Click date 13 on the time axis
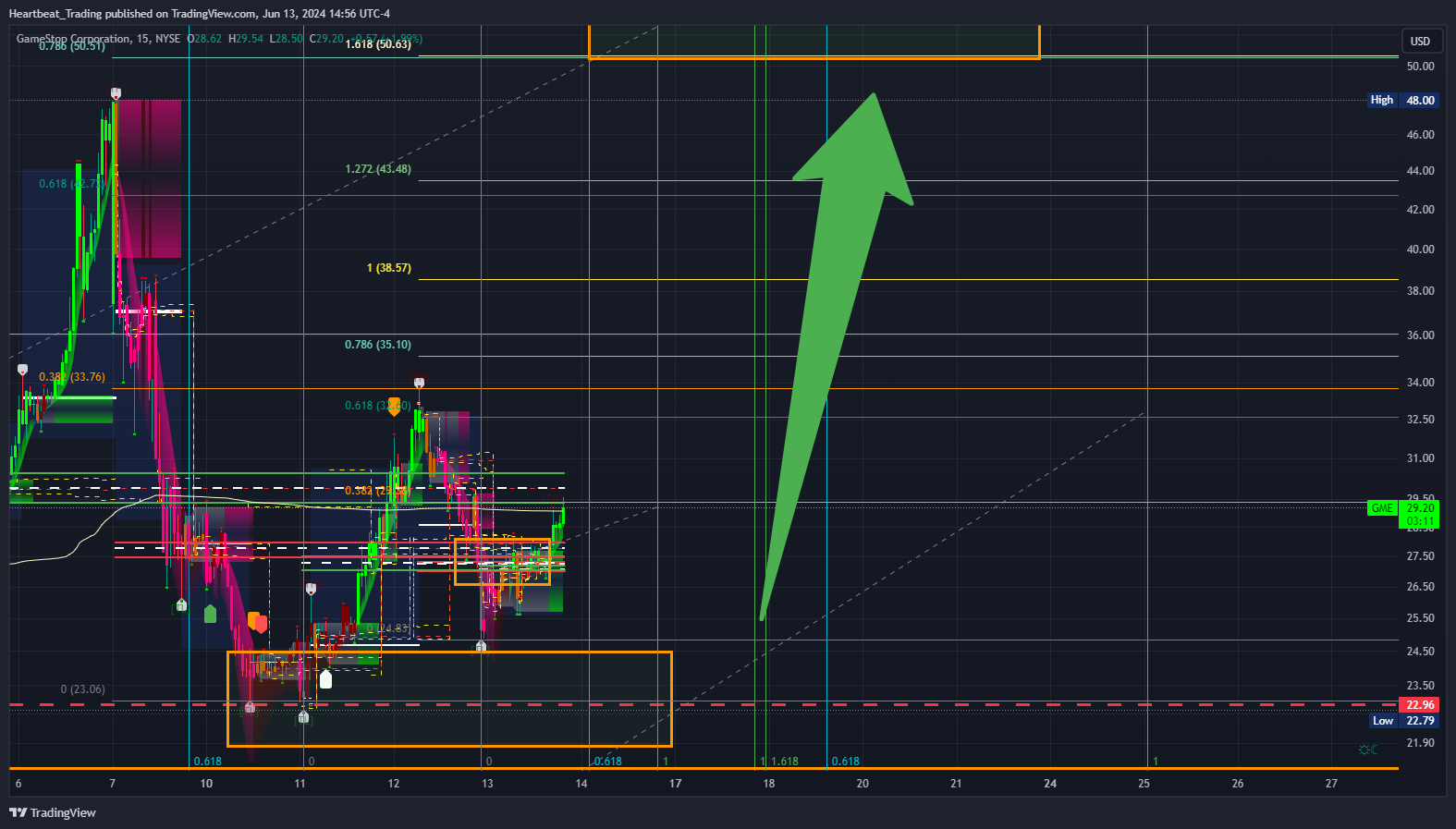 tap(487, 784)
